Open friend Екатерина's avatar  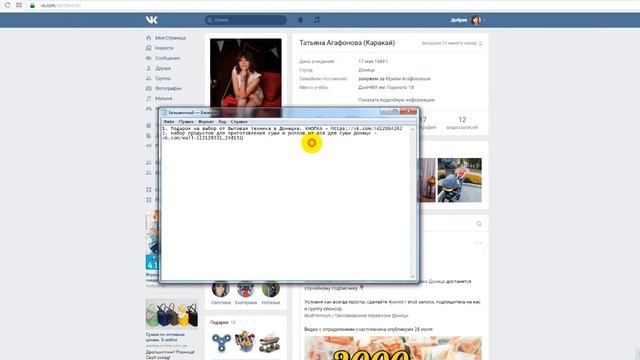pyautogui.click(x=246, y=289)
